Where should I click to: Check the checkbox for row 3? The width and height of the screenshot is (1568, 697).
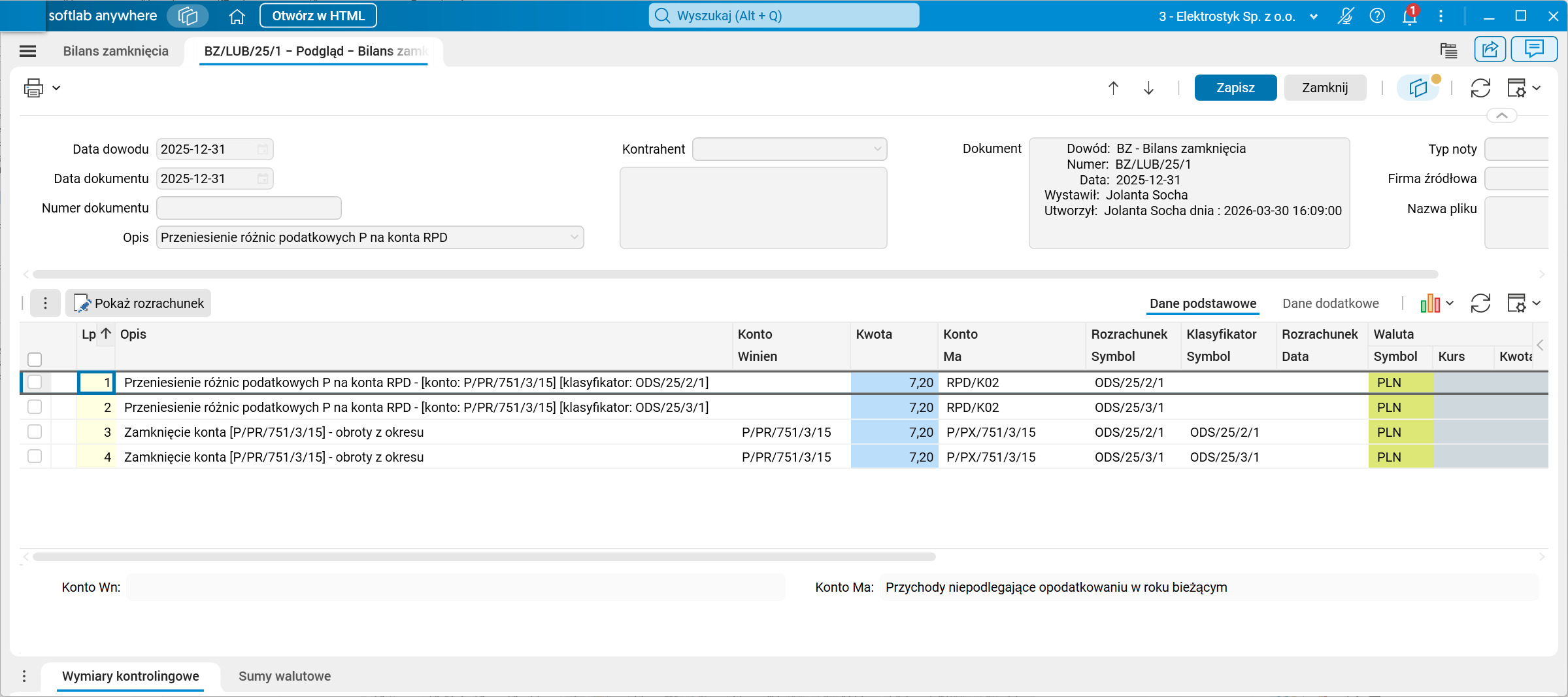click(35, 432)
